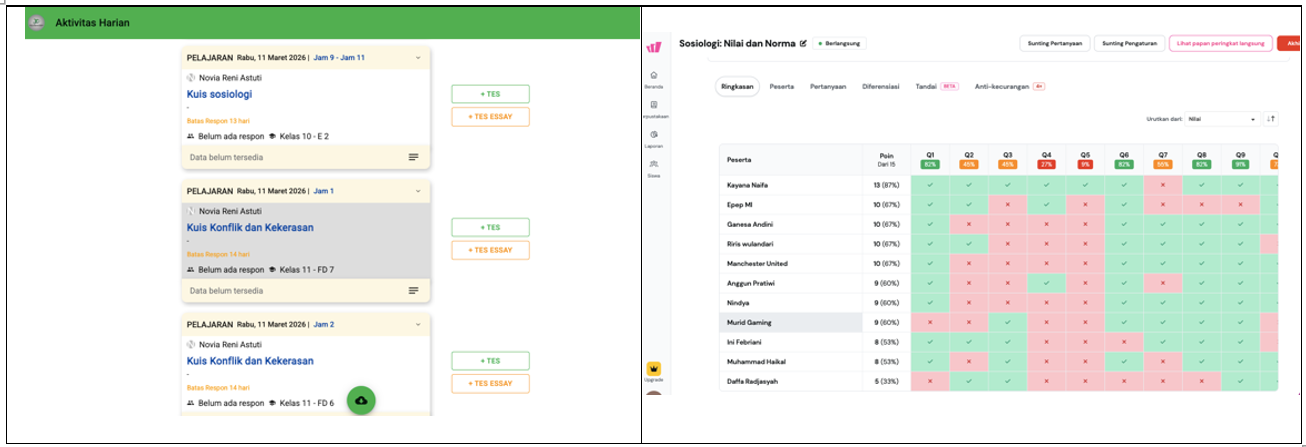Click the Siswa students sidebar icon

[x=653, y=166]
